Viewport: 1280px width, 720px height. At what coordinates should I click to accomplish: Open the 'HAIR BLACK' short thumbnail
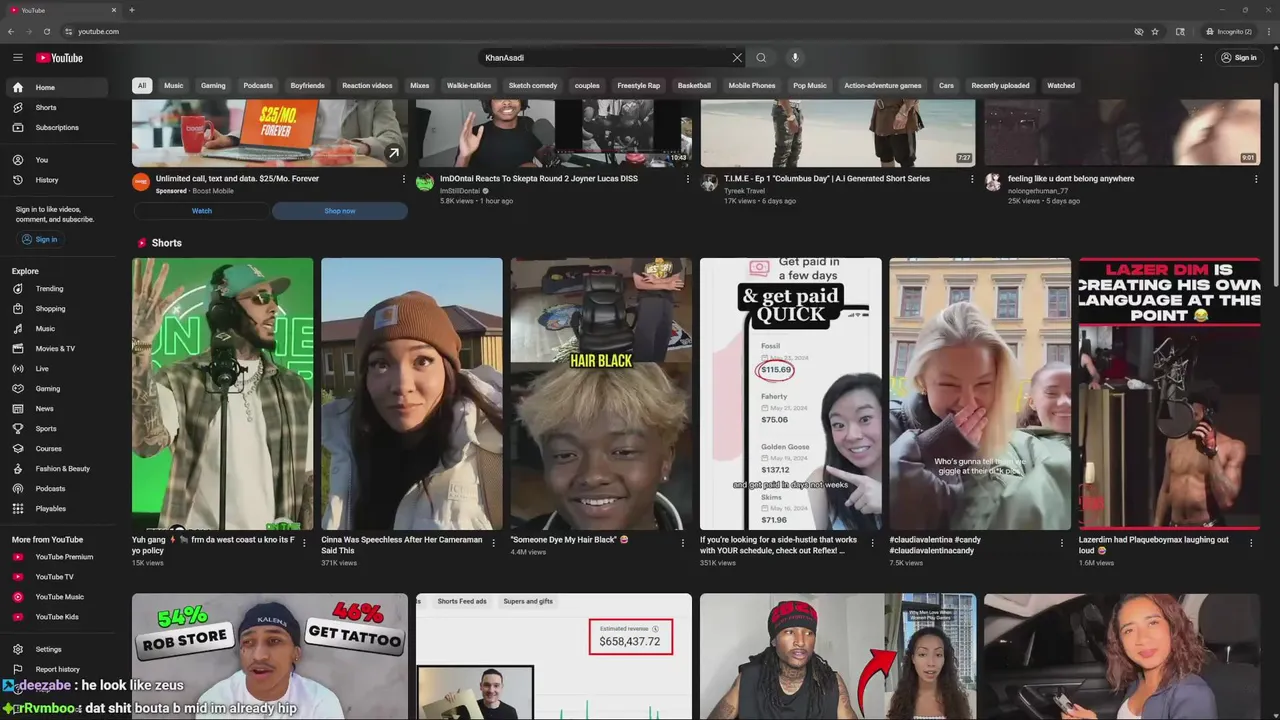(x=601, y=394)
